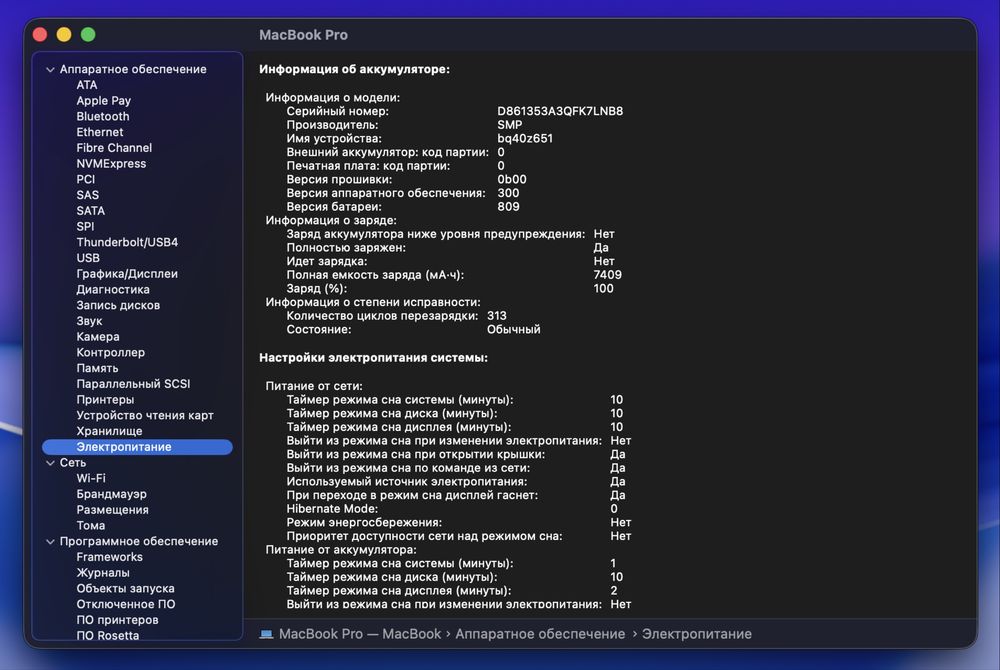This screenshot has width=1000, height=670.
Task: Click firmware version value 0b00
Action: click(x=512, y=180)
